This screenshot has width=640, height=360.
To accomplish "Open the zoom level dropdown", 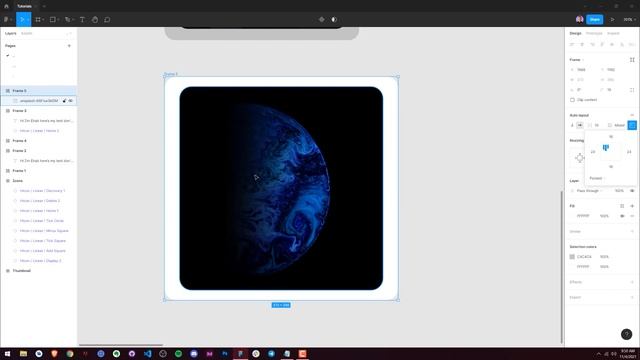I will coord(629,19).
